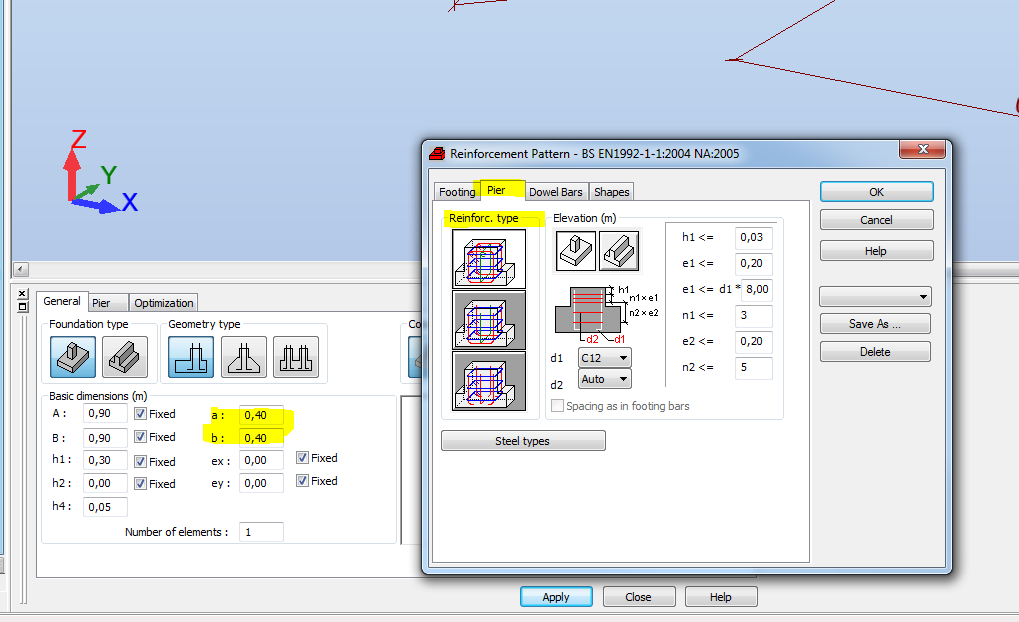Toggle the Fixed checkbox for ex

point(301,458)
